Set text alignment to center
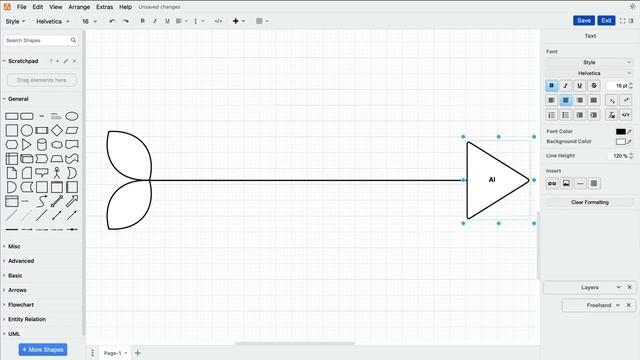The width and height of the screenshot is (640, 360). pyautogui.click(x=565, y=100)
